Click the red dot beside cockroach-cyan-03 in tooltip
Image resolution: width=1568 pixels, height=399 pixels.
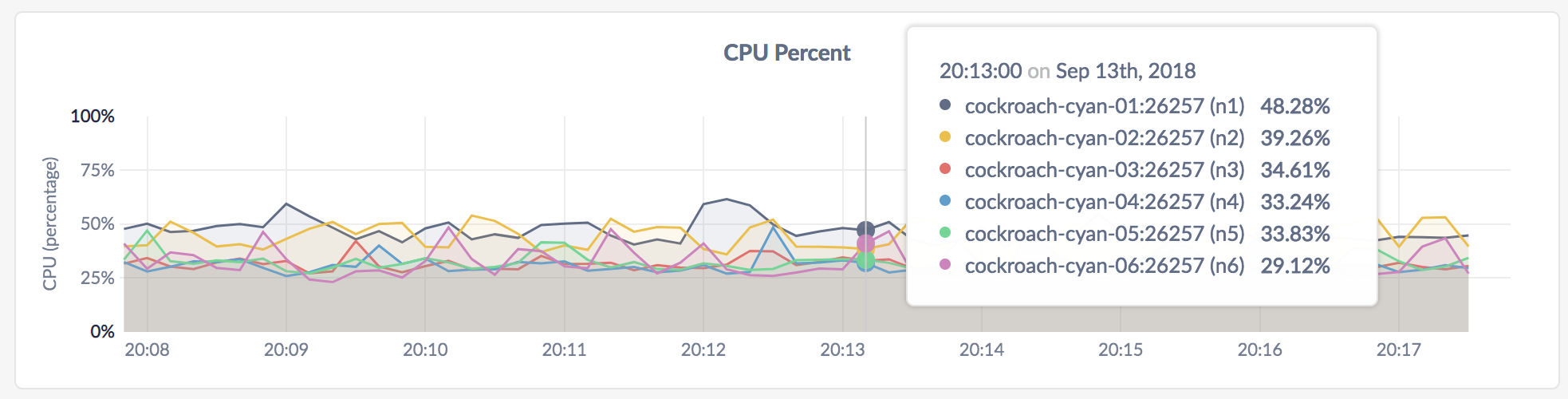click(x=945, y=168)
